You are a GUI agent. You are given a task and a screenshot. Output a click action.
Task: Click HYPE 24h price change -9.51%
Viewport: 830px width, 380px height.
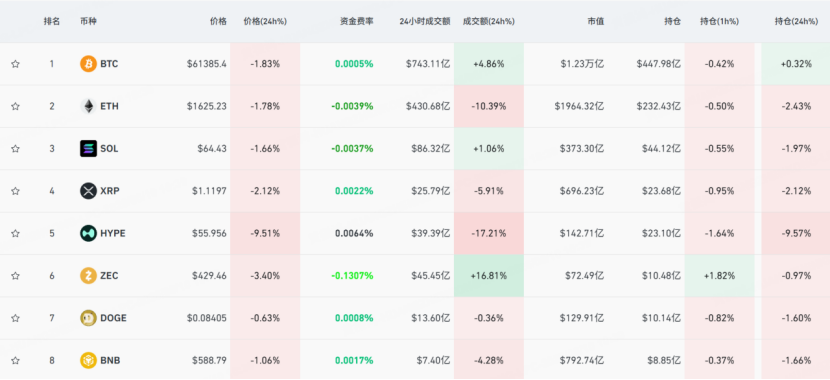(265, 233)
